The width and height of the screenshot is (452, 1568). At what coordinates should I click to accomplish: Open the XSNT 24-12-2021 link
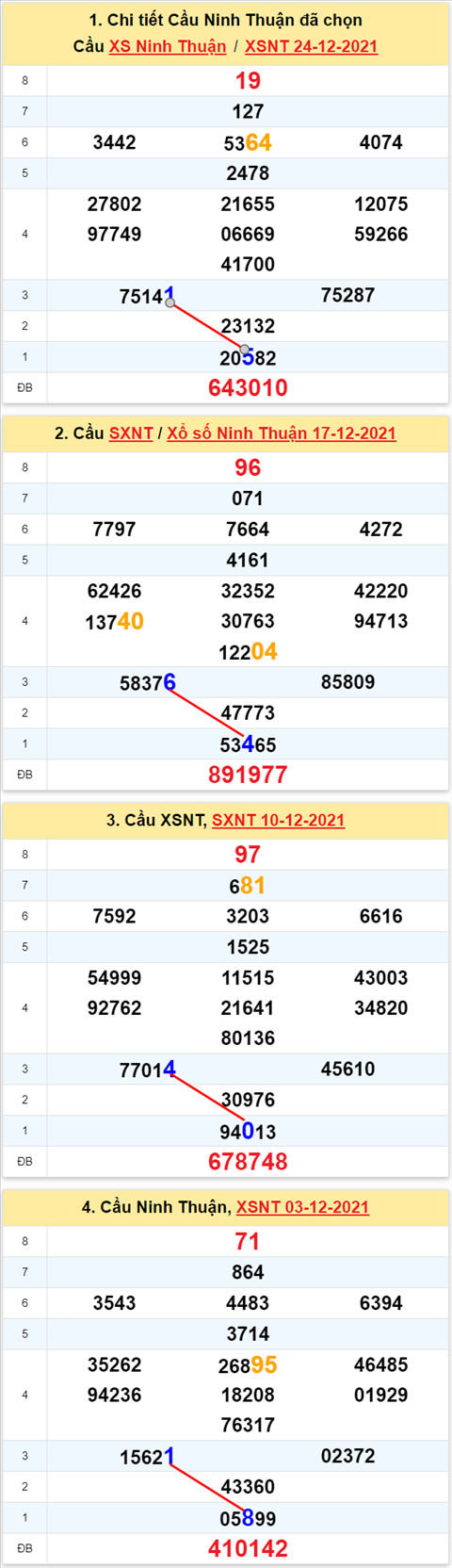312,46
